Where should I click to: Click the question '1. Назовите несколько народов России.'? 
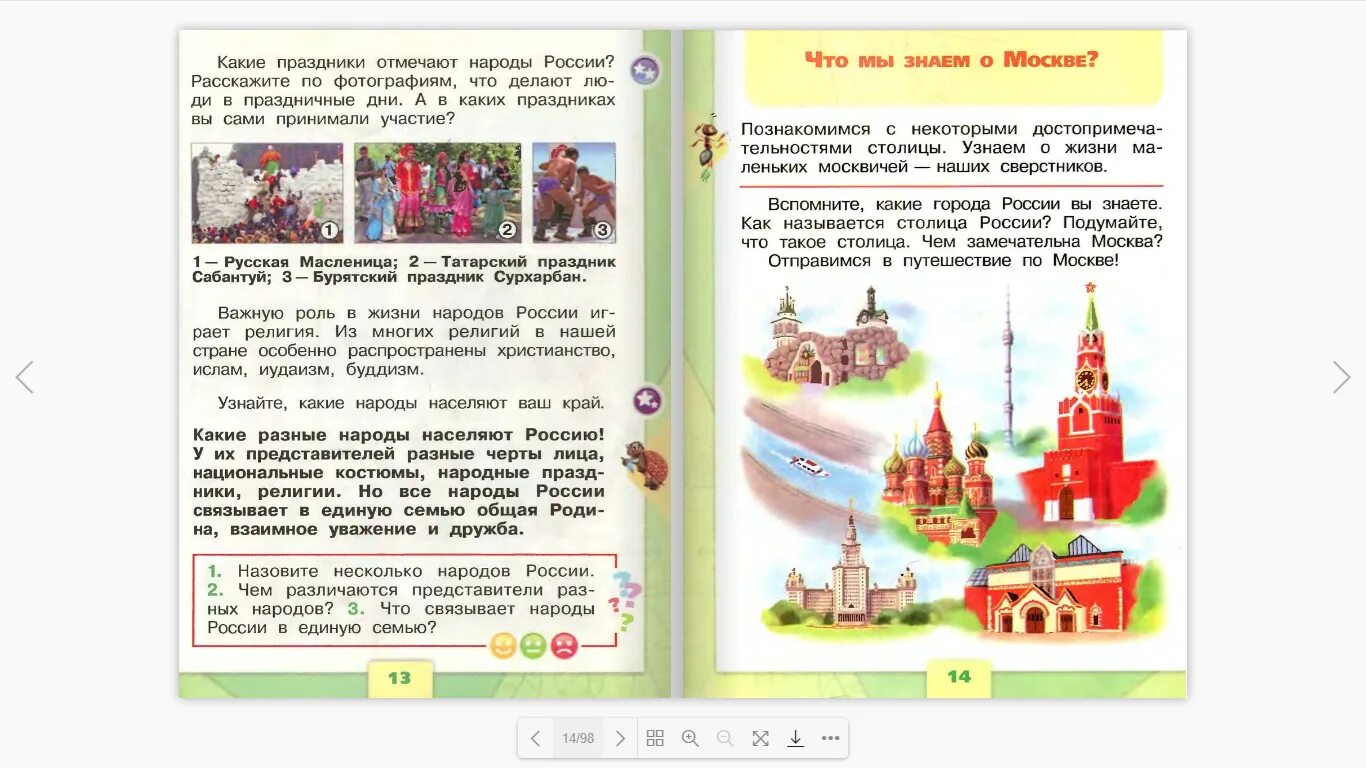[x=401, y=571]
